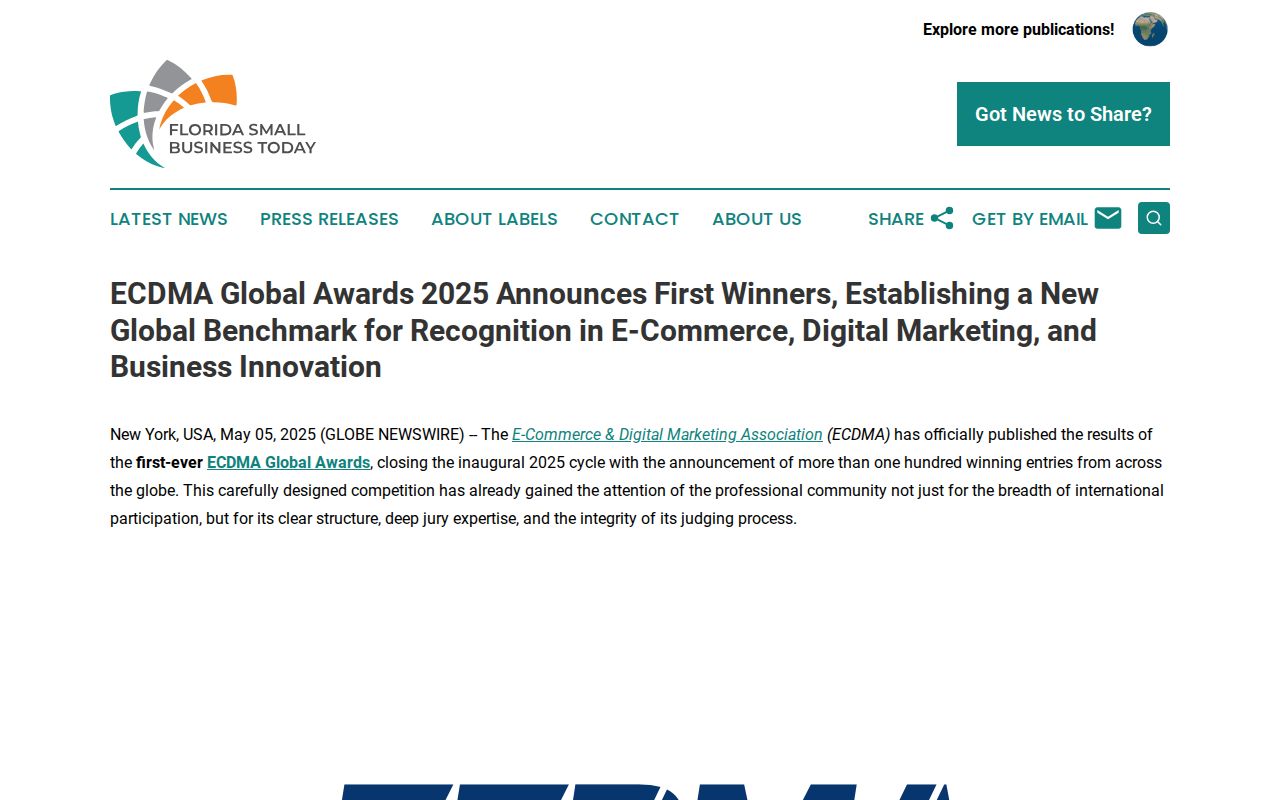Open the search using the magnifier icon
Viewport: 1280px width, 800px height.
pyautogui.click(x=1153, y=218)
